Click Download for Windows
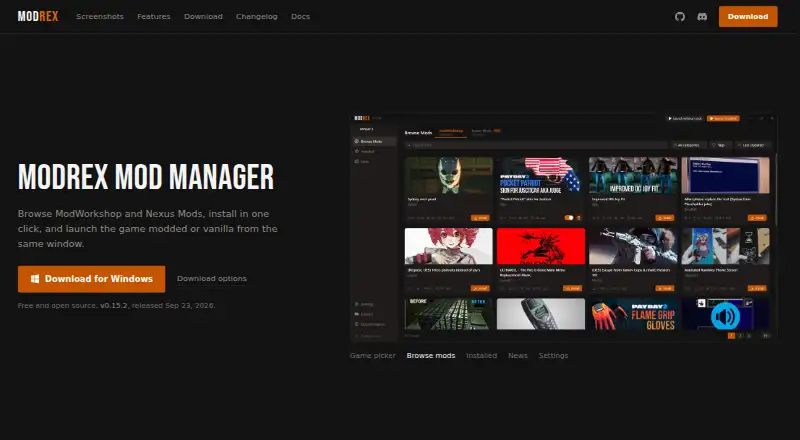The height and width of the screenshot is (440, 800). coord(91,279)
